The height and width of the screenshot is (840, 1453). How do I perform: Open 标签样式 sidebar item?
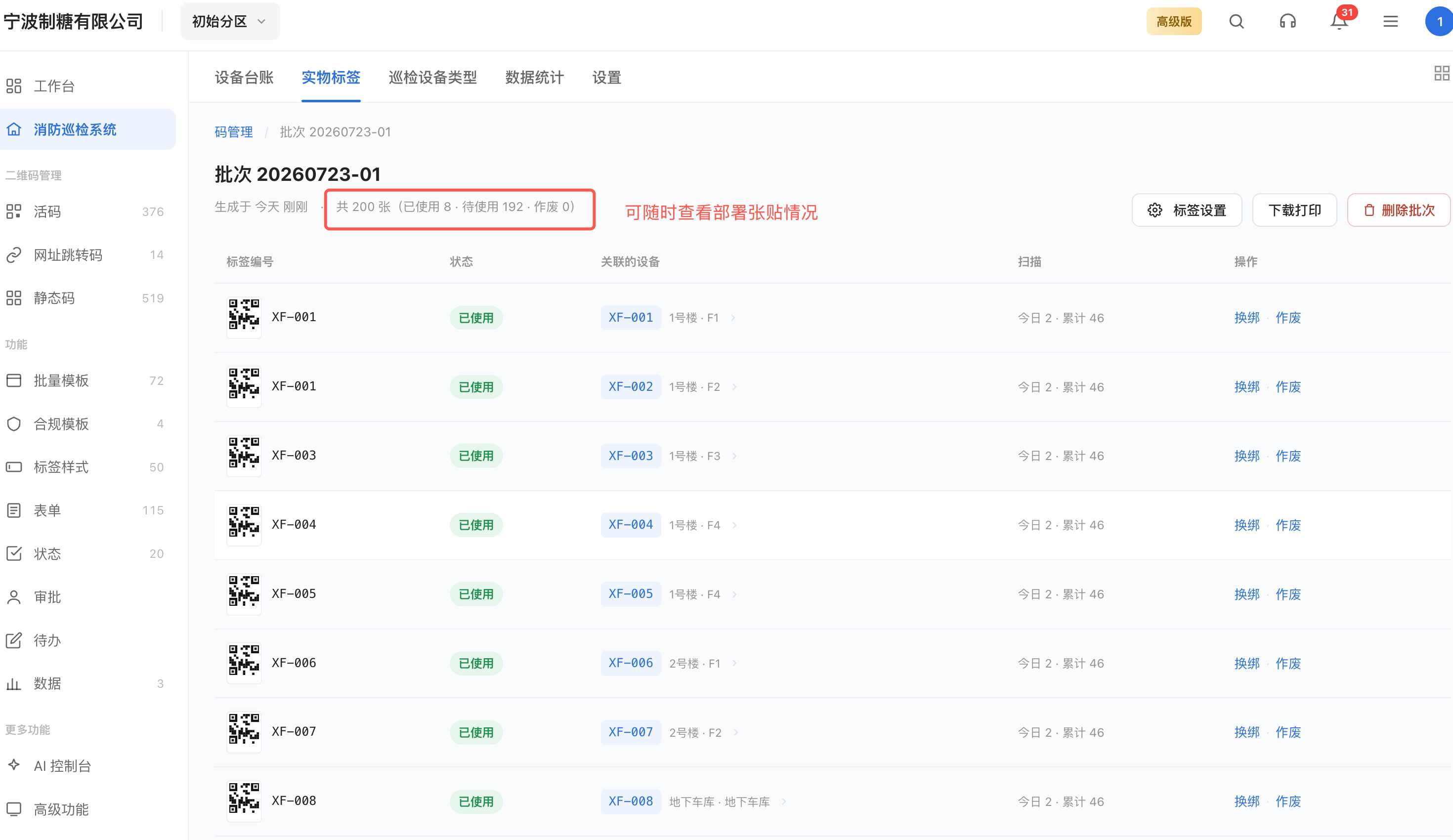pyautogui.click(x=87, y=467)
